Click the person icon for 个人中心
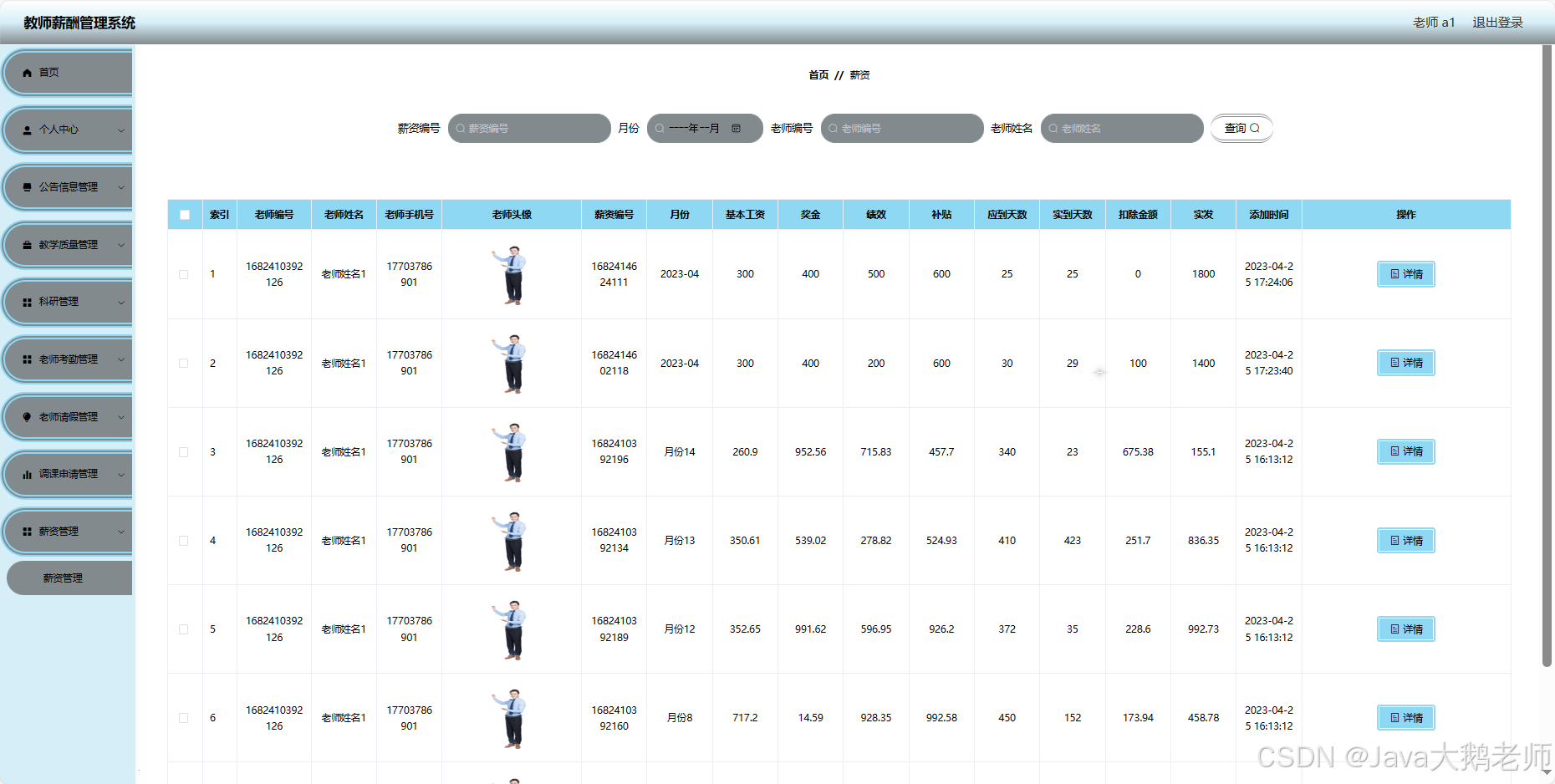 click(x=27, y=130)
